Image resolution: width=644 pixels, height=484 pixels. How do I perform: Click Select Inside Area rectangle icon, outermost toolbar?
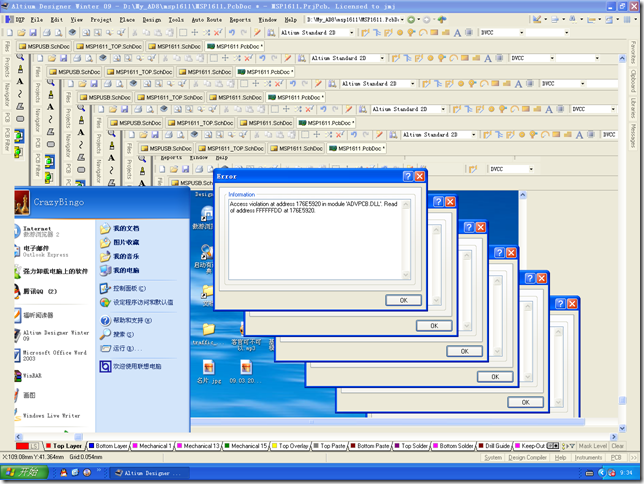click(x=183, y=32)
